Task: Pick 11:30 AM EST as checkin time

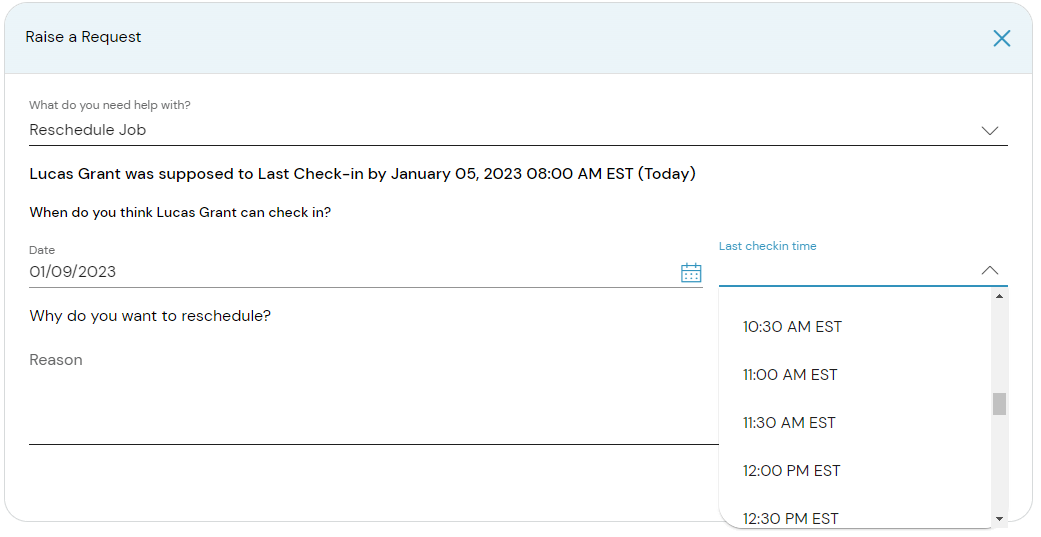Action: 789,423
